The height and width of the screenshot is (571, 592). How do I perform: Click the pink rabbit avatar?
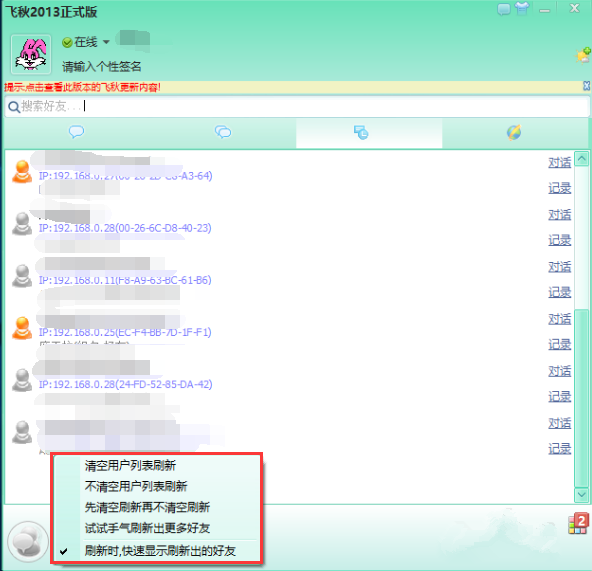(31, 54)
